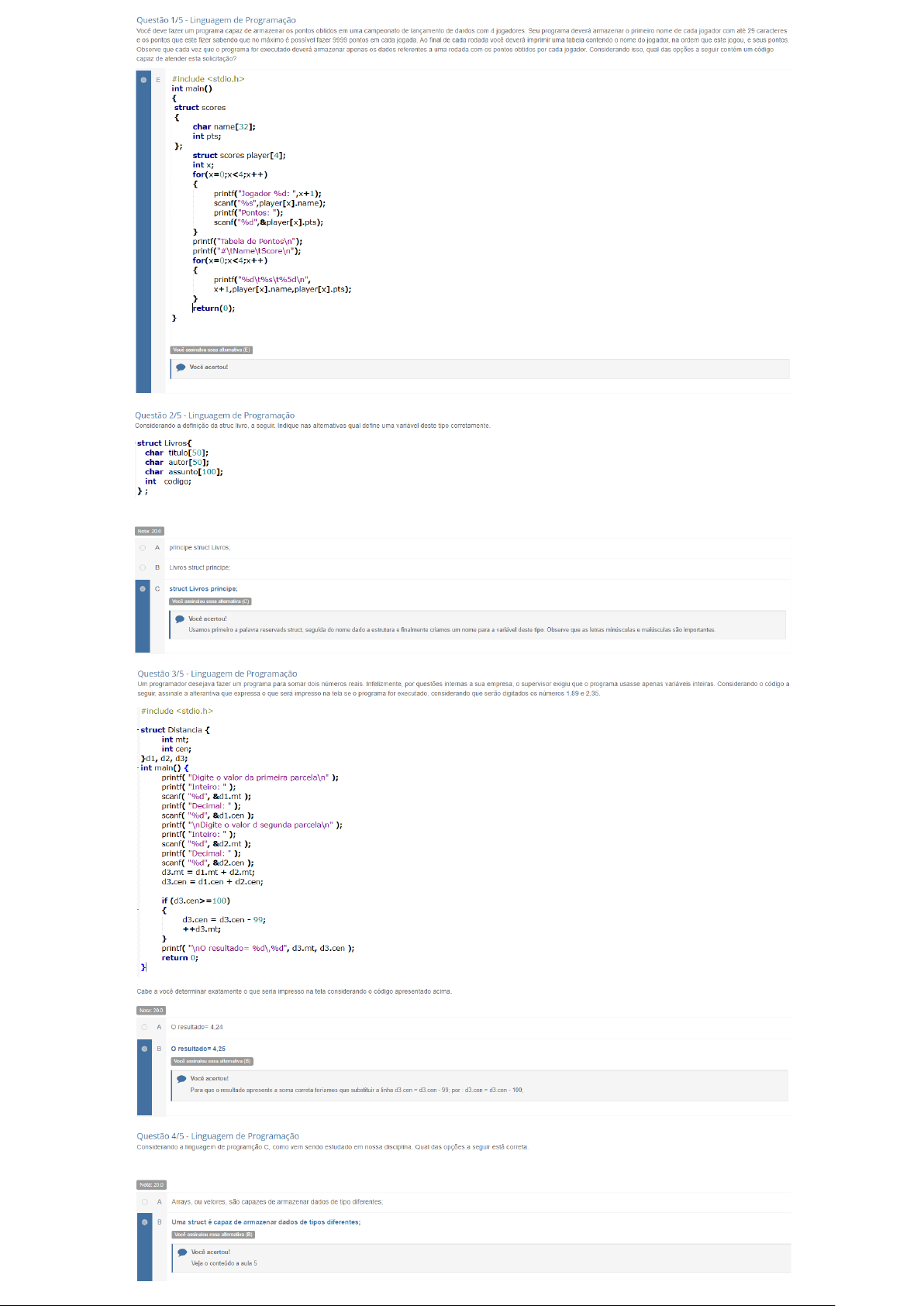Click the 'Nota: 20.0' badge in Questão 4

[151, 1185]
